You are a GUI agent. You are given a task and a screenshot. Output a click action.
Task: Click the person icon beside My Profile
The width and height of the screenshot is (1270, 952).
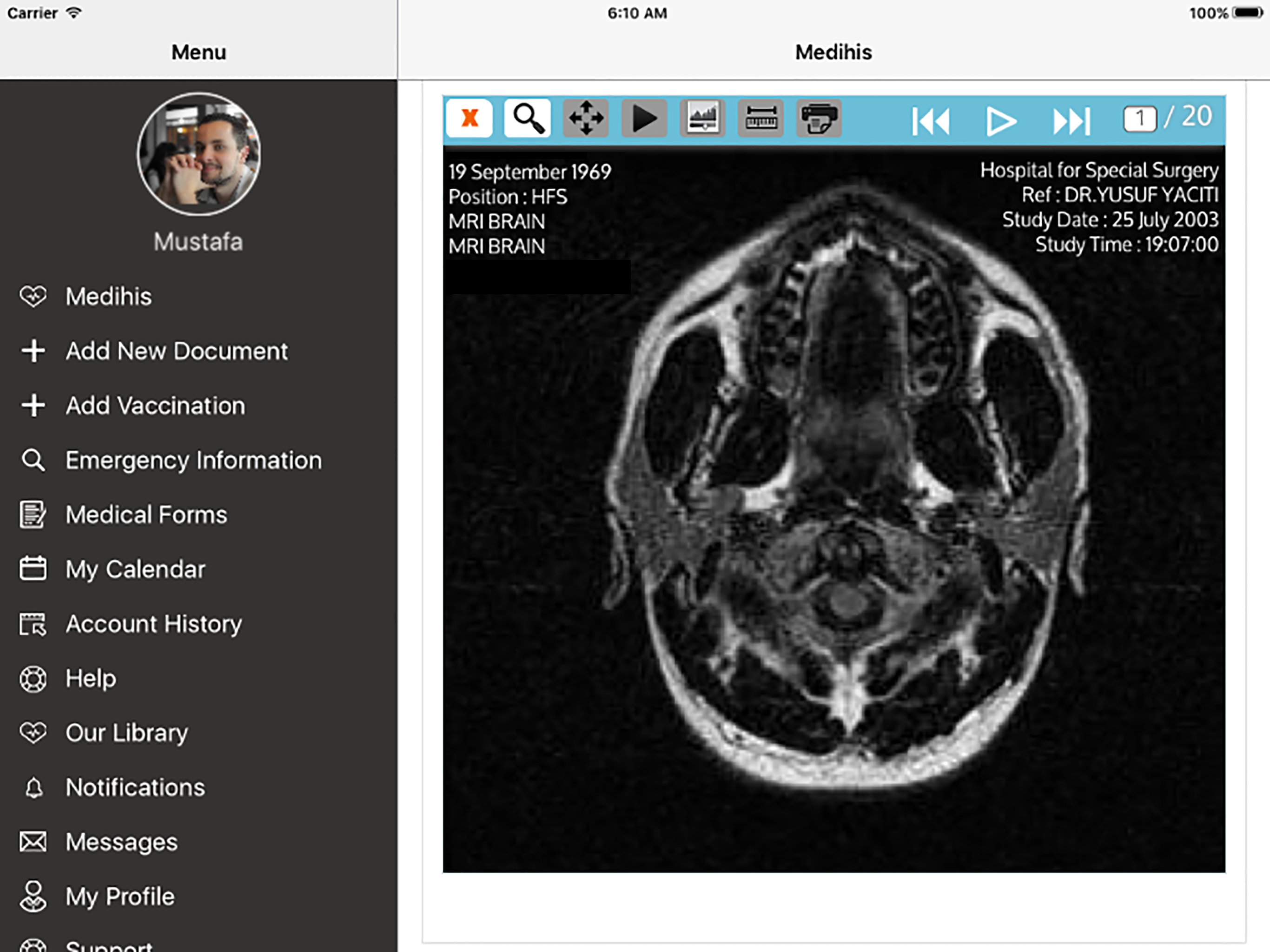point(33,896)
